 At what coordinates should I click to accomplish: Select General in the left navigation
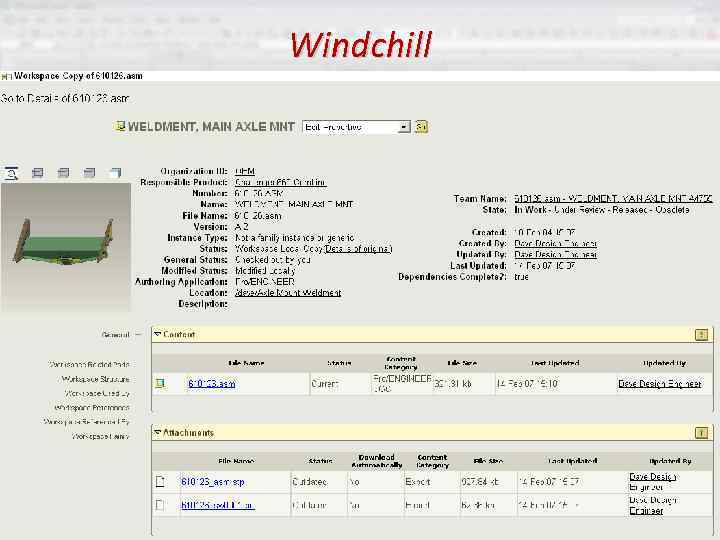coord(116,335)
